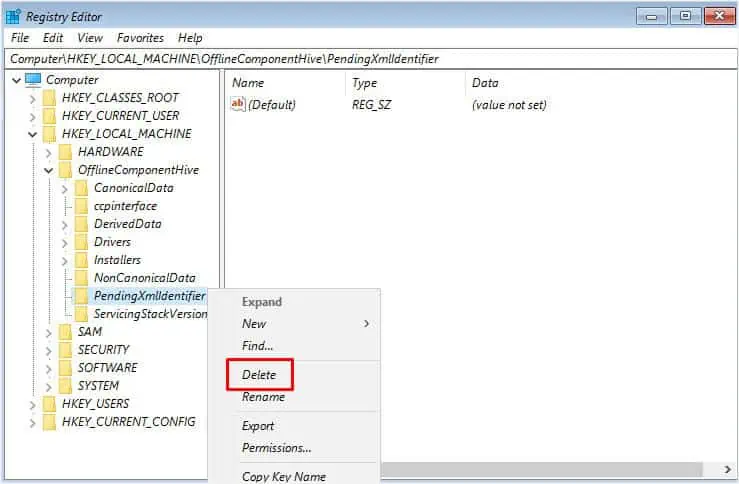Click the registry path address bar
Viewport: 739px width, 484px height.
pyautogui.click(x=370, y=59)
